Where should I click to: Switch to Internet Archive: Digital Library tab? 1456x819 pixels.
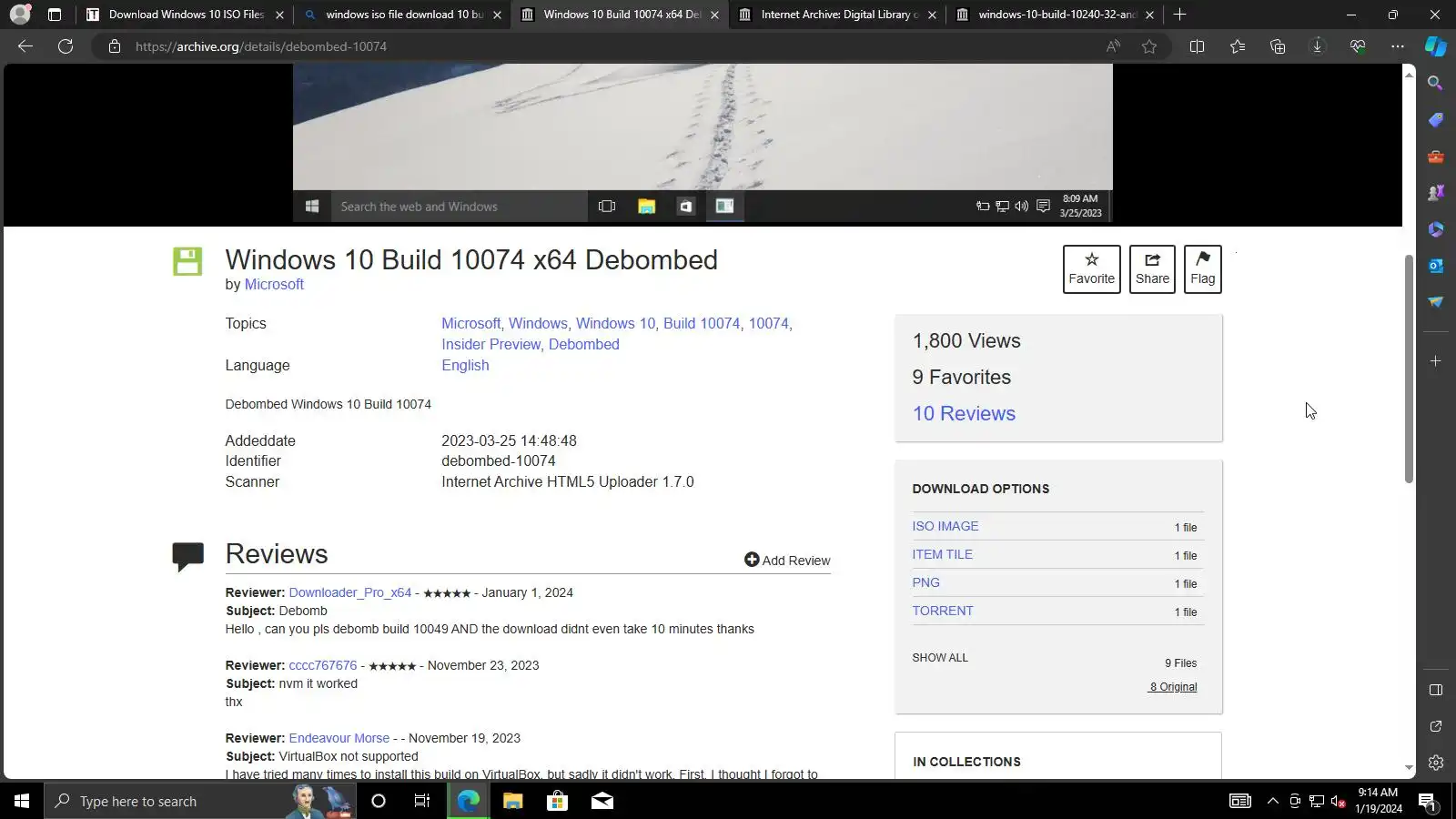(x=837, y=15)
